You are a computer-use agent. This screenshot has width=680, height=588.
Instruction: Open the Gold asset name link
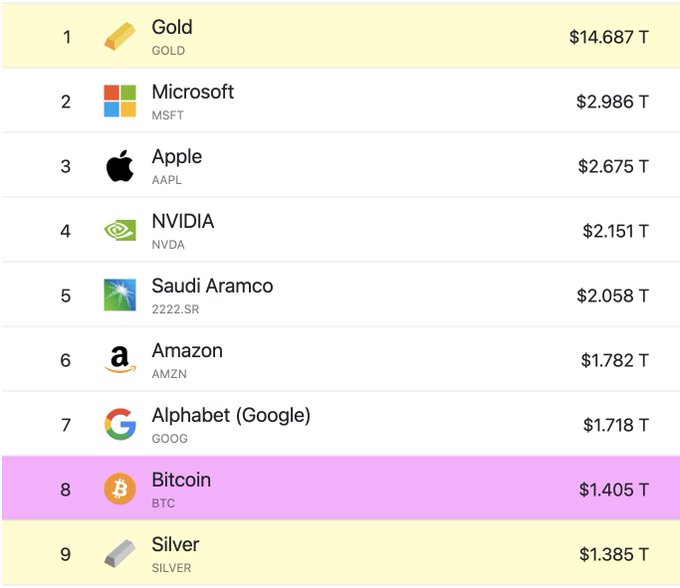pyautogui.click(x=172, y=27)
